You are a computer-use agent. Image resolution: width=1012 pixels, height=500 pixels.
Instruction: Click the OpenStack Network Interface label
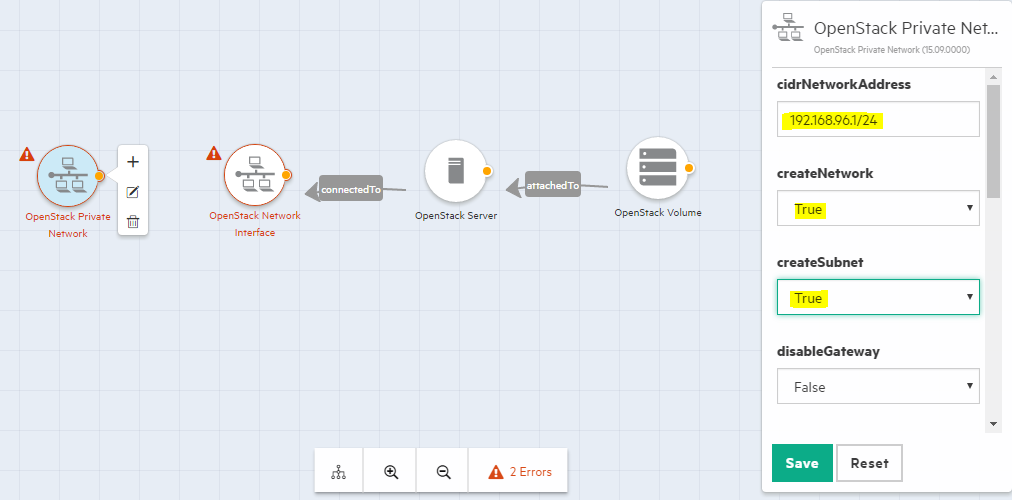pyautogui.click(x=255, y=224)
